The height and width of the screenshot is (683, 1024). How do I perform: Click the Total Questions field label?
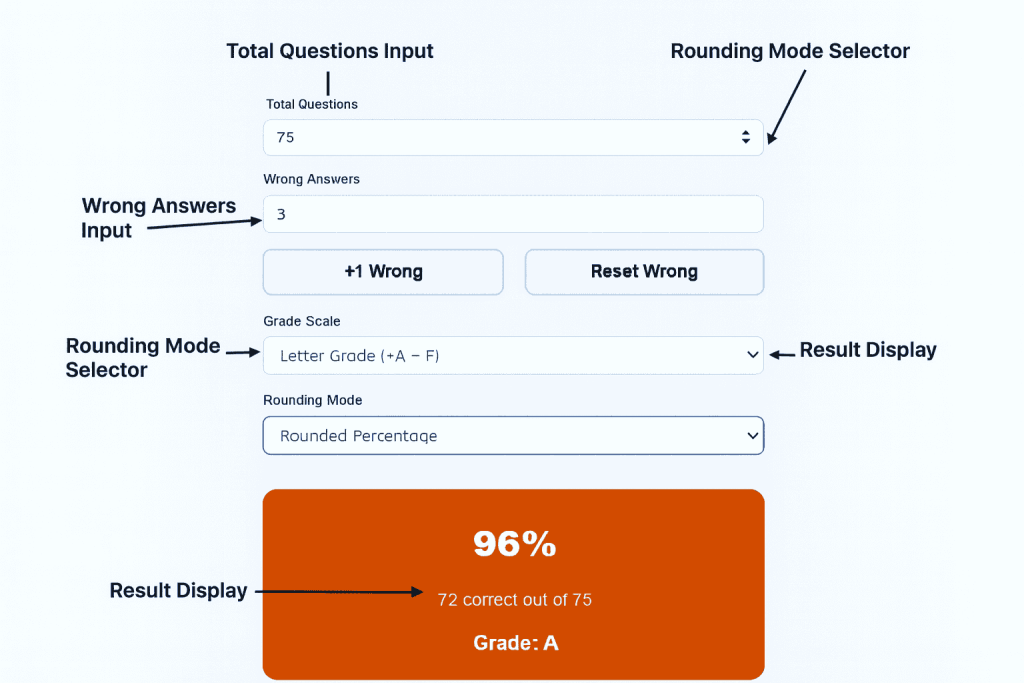[x=311, y=103]
